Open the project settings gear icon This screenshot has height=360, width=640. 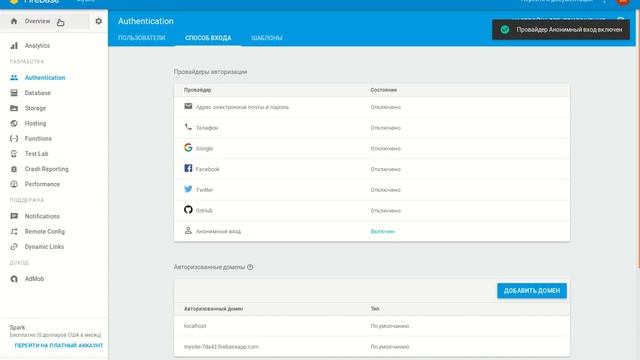[x=98, y=21]
